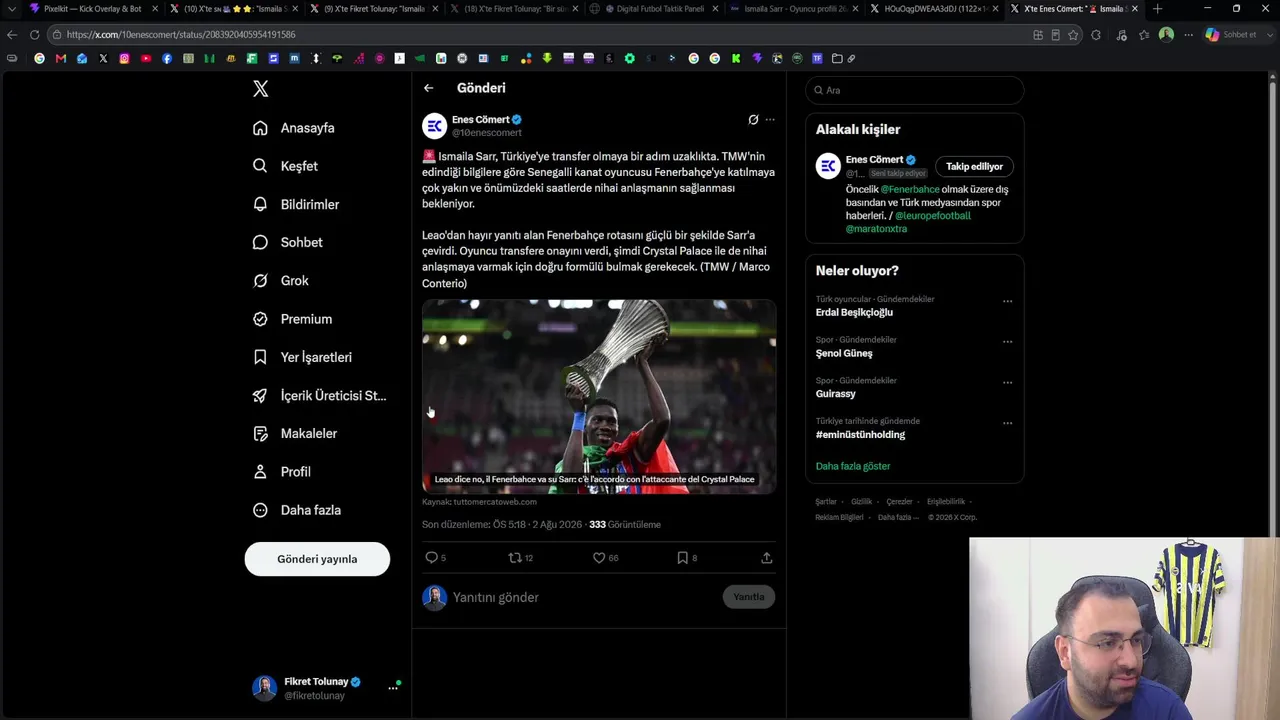The width and height of the screenshot is (1280, 720).
Task: Open Enes Cömert's avatar on the post
Action: point(434,126)
